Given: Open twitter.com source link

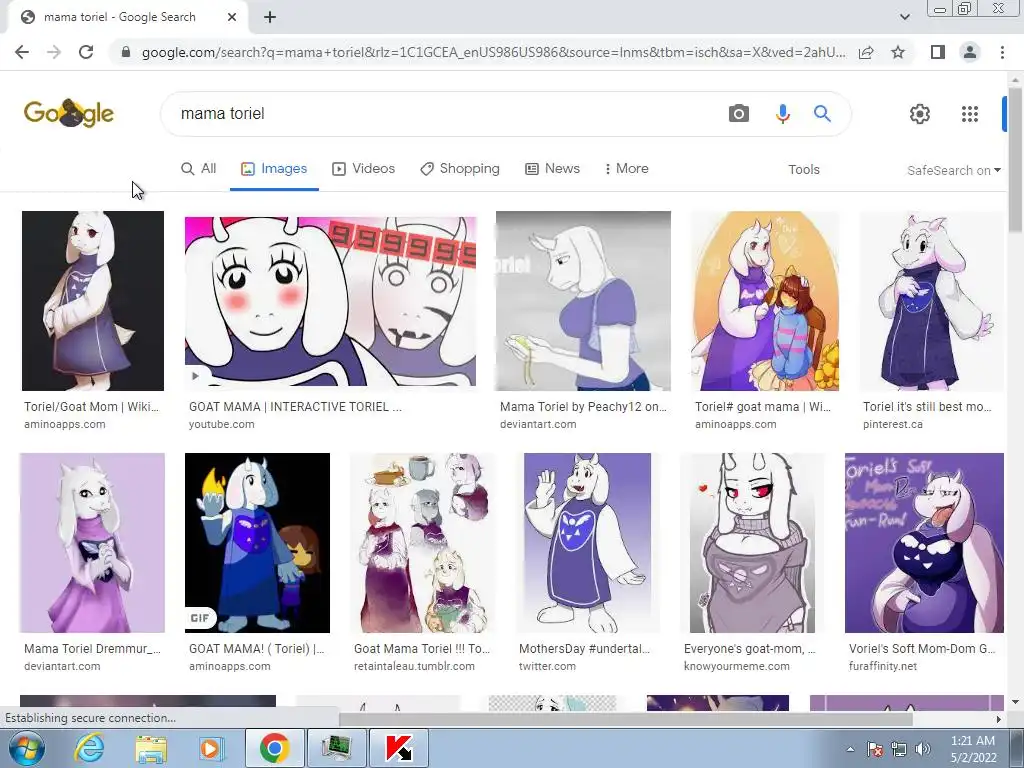Looking at the screenshot, I should point(547,667).
